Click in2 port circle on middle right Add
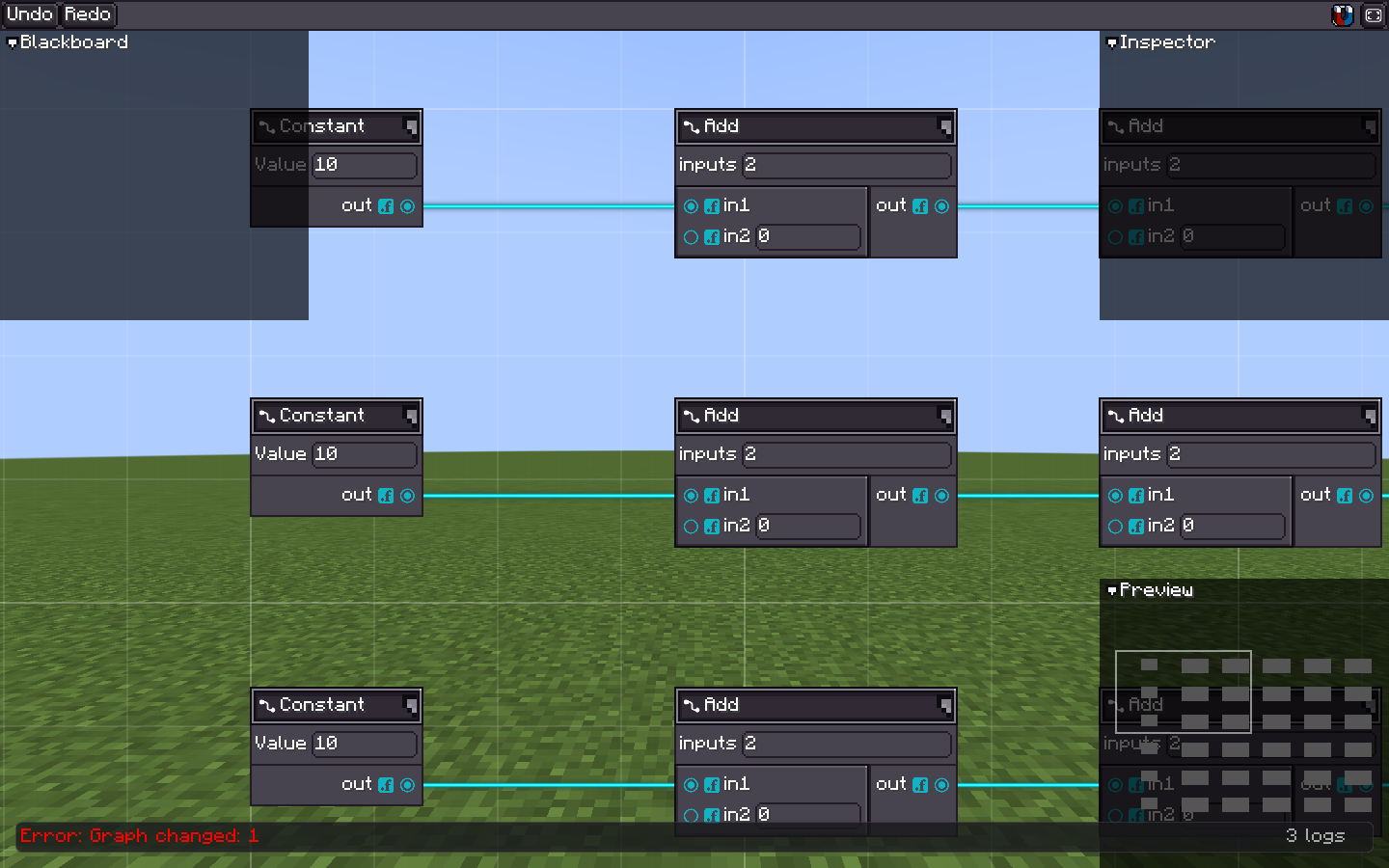This screenshot has height=868, width=1389. (1115, 527)
